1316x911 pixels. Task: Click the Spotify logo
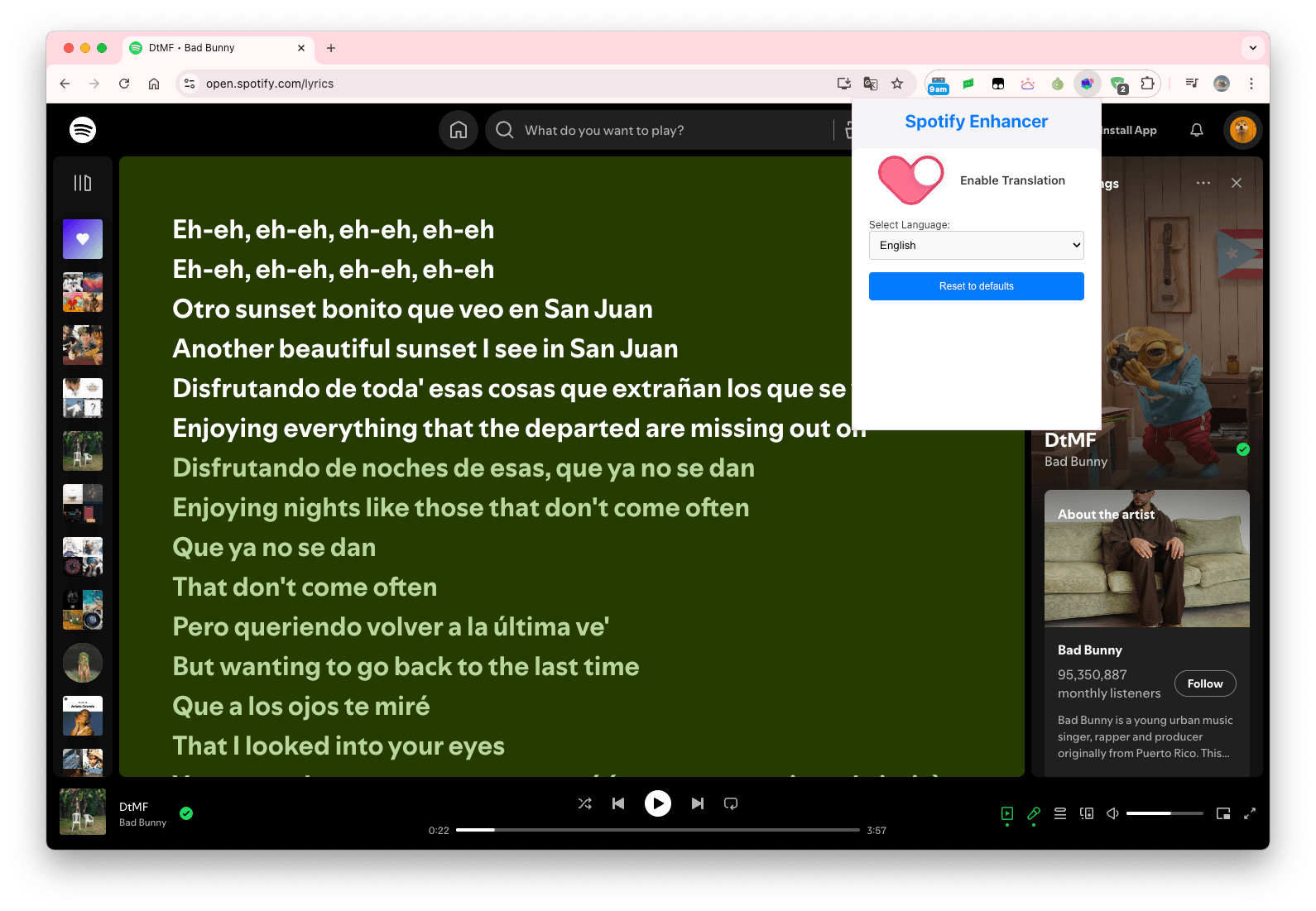click(x=83, y=130)
